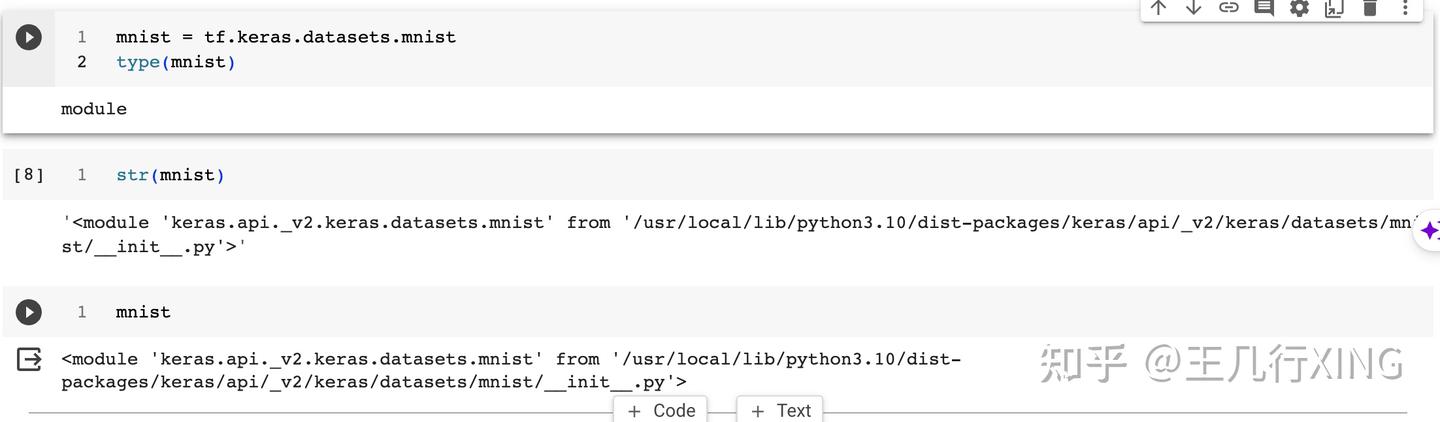Delete the selected cell with trash icon
Image resolution: width=1440 pixels, height=422 pixels.
click(1370, 8)
